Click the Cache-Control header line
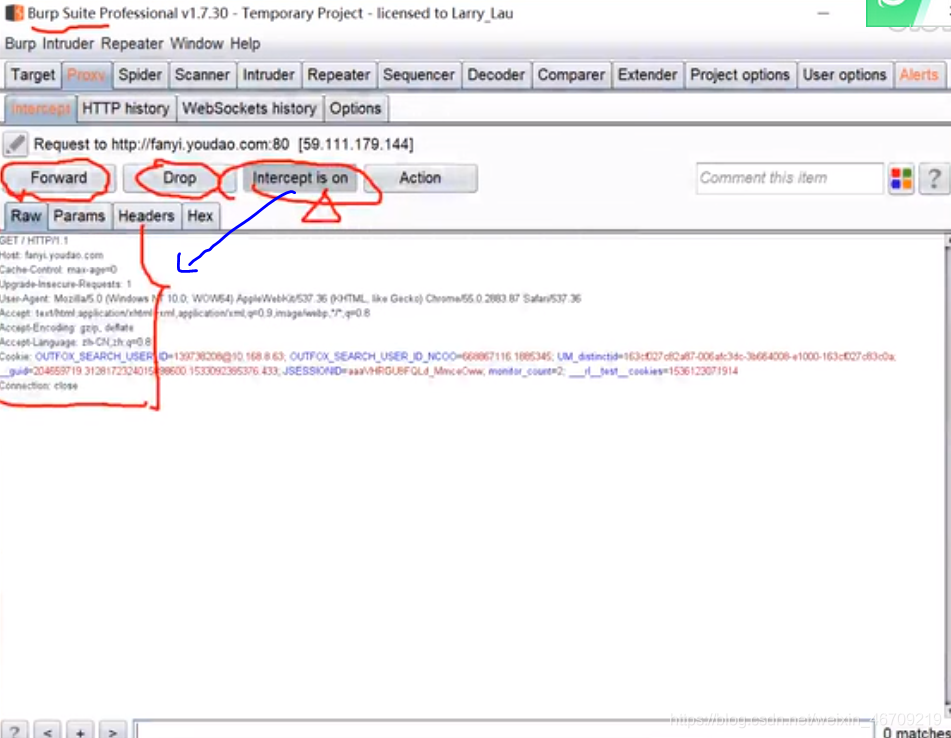This screenshot has width=951, height=738. click(58, 270)
